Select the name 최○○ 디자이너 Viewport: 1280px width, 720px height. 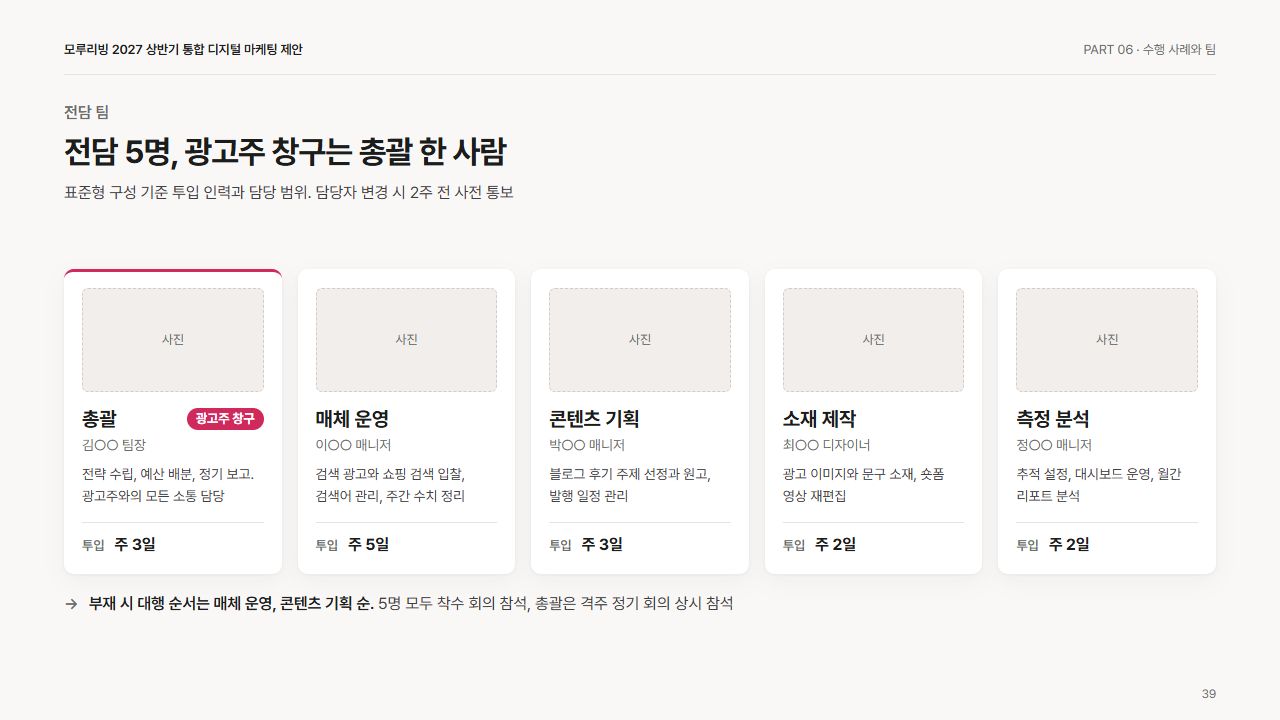[x=827, y=445]
